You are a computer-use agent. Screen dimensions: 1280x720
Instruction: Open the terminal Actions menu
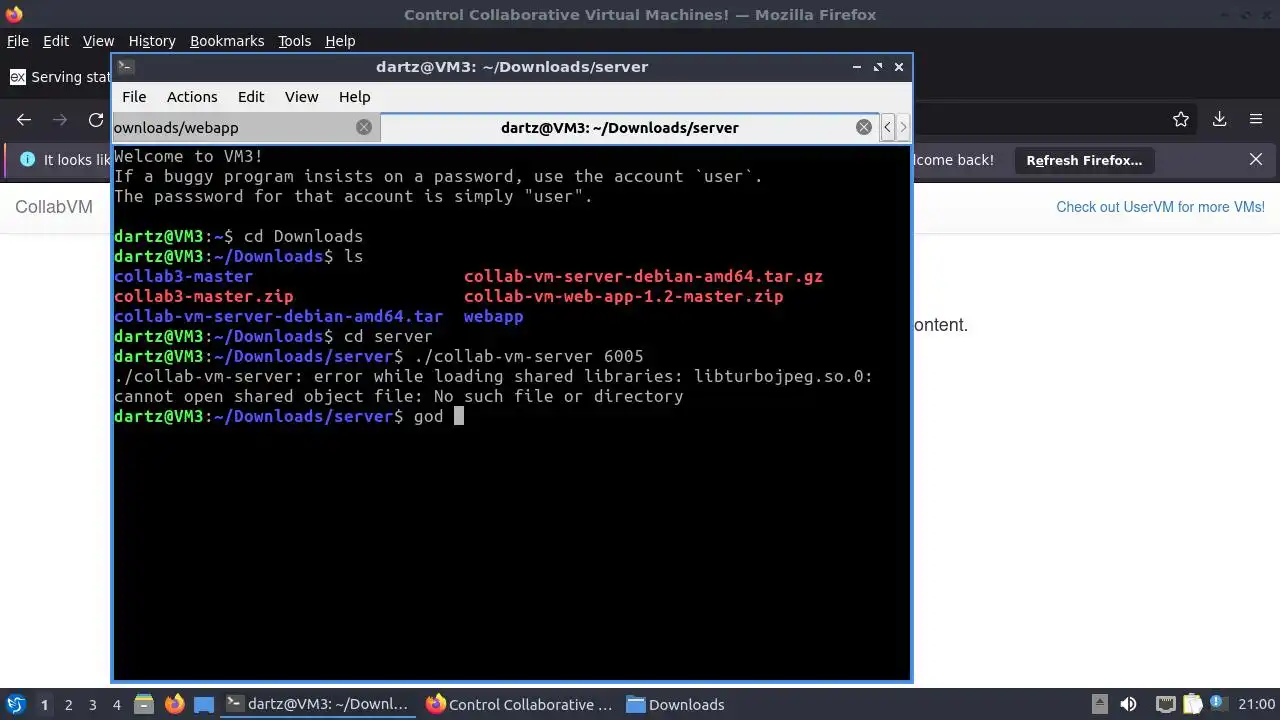(192, 97)
